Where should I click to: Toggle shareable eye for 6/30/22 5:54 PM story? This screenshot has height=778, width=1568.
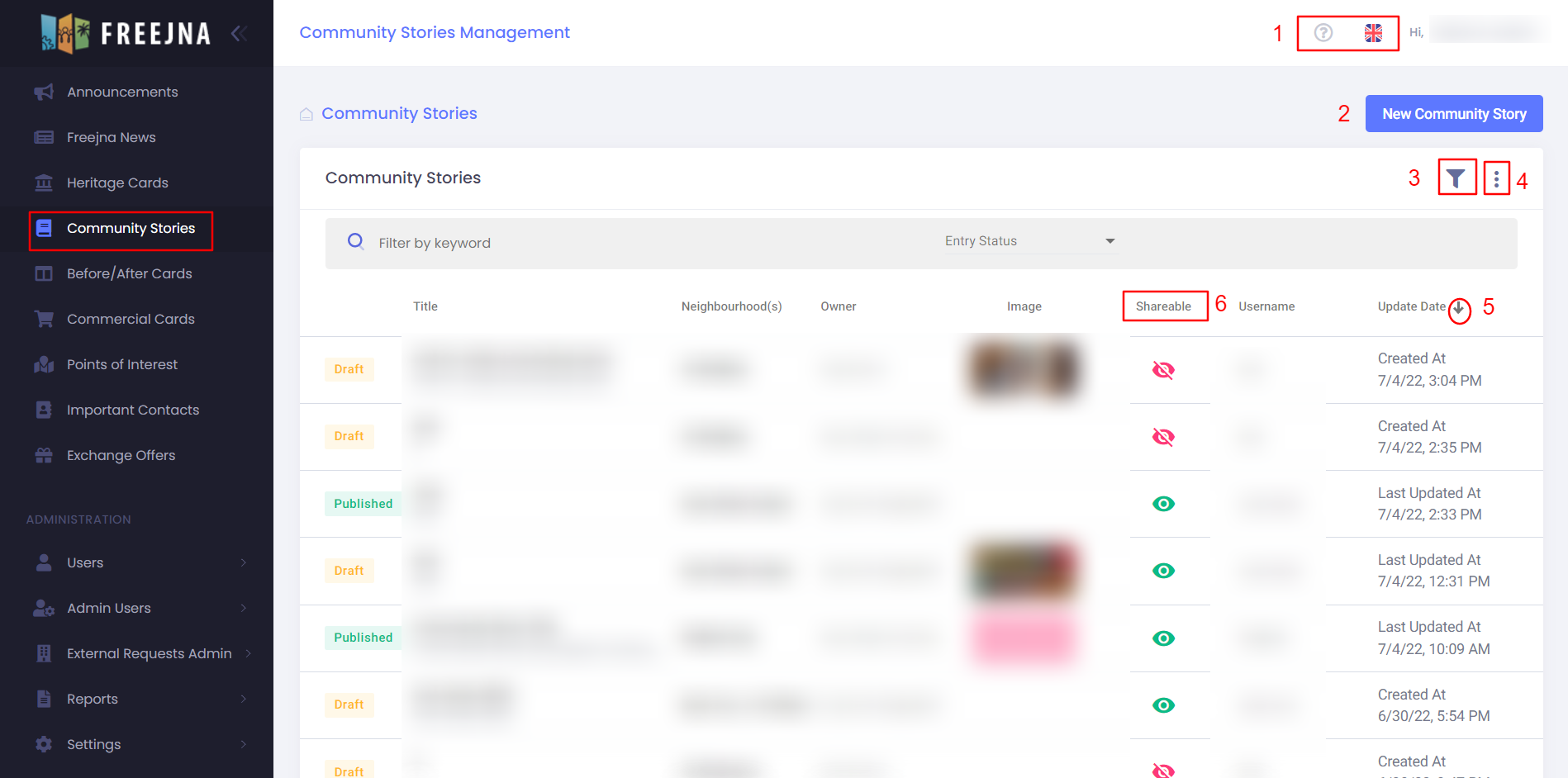coord(1163,705)
